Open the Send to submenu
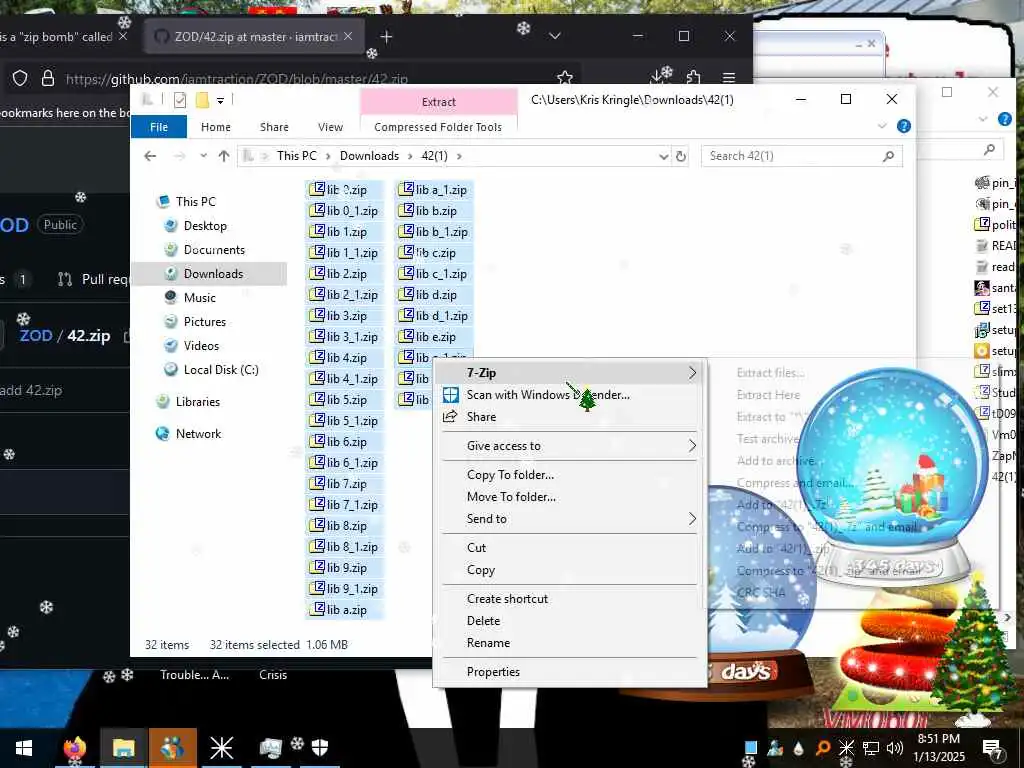This screenshot has height=768, width=1024. [570, 519]
